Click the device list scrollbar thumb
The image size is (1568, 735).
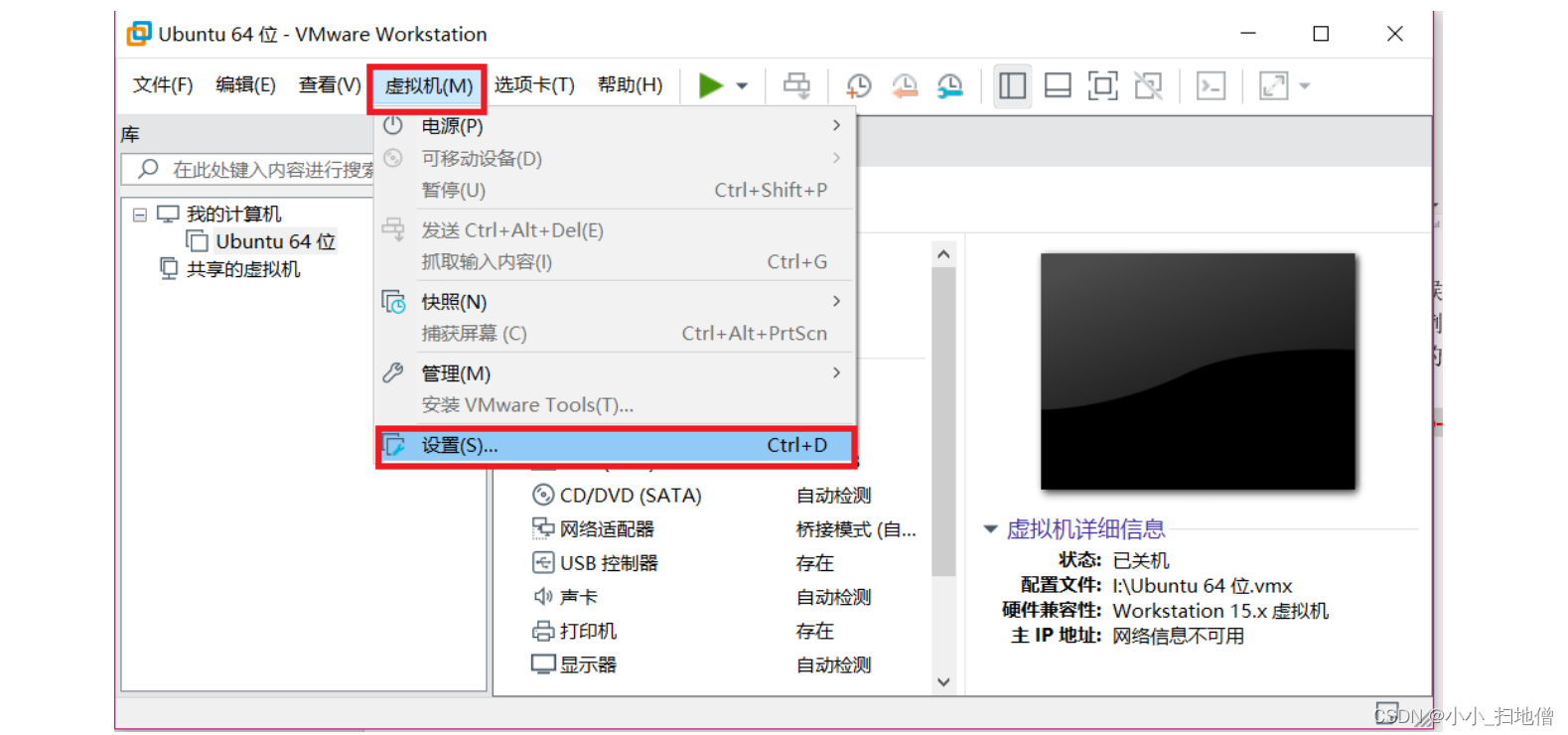pyautogui.click(x=943, y=421)
